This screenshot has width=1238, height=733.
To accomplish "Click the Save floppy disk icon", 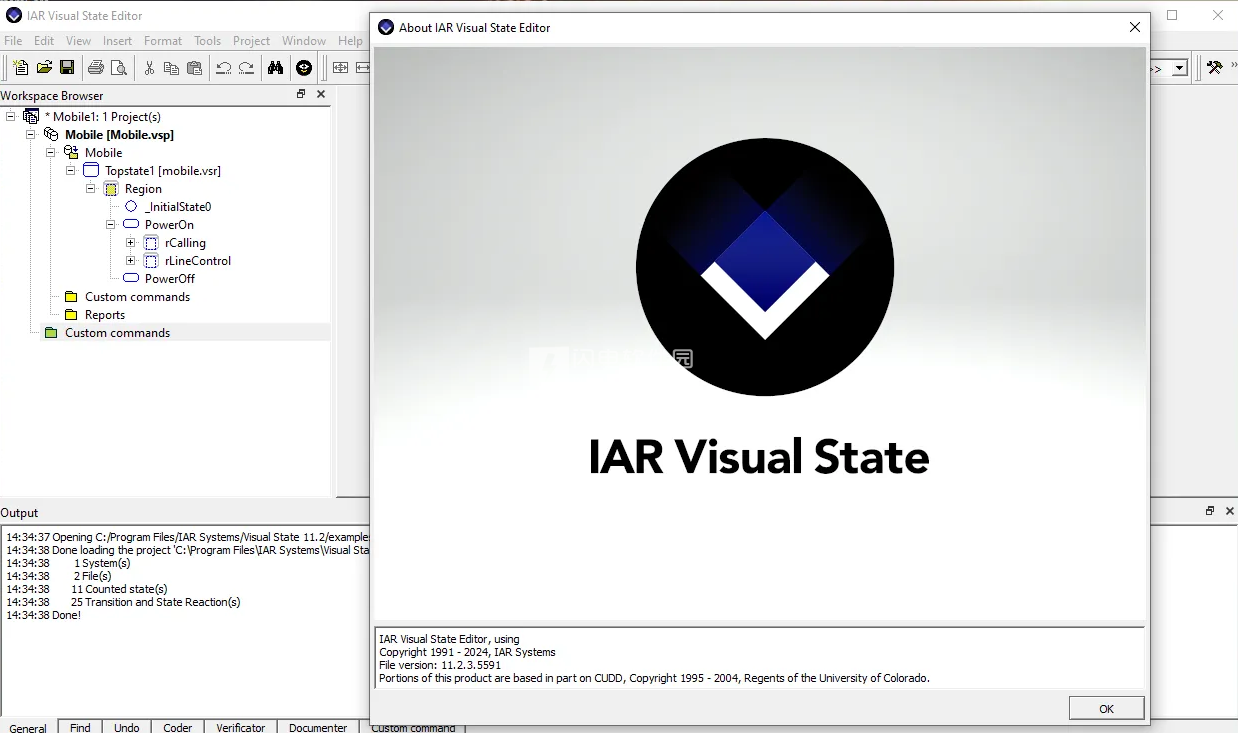I will (x=67, y=68).
